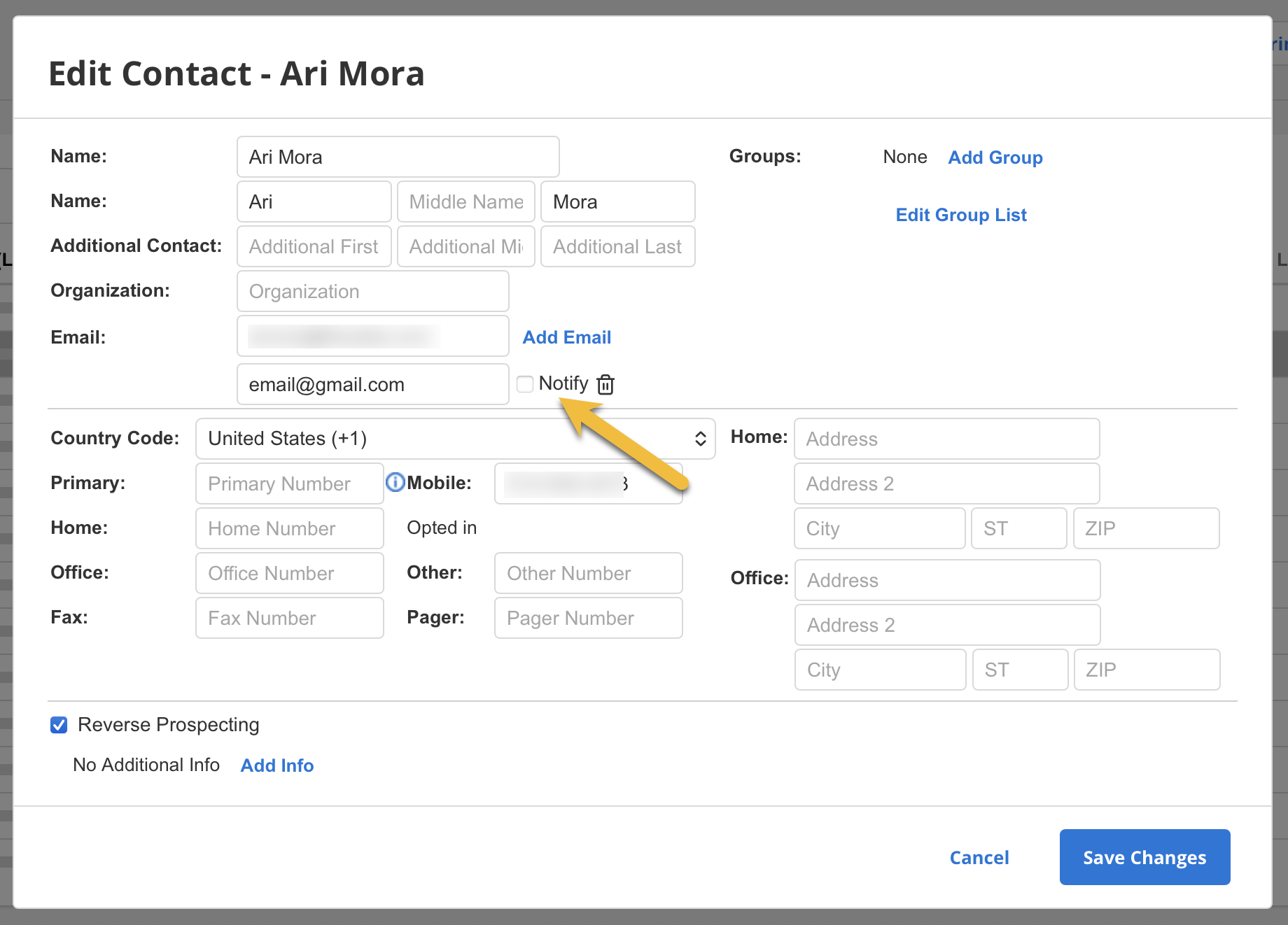Click the info icon beside Mobile
Image resolution: width=1288 pixels, height=925 pixels.
pos(395,482)
